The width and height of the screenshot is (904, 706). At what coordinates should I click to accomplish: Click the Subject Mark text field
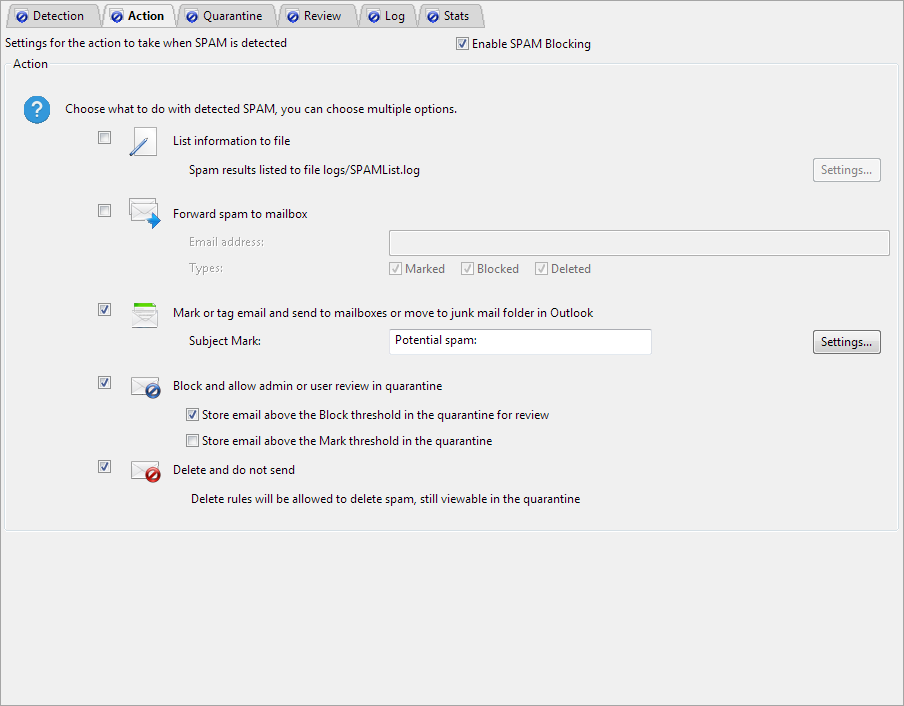point(519,342)
